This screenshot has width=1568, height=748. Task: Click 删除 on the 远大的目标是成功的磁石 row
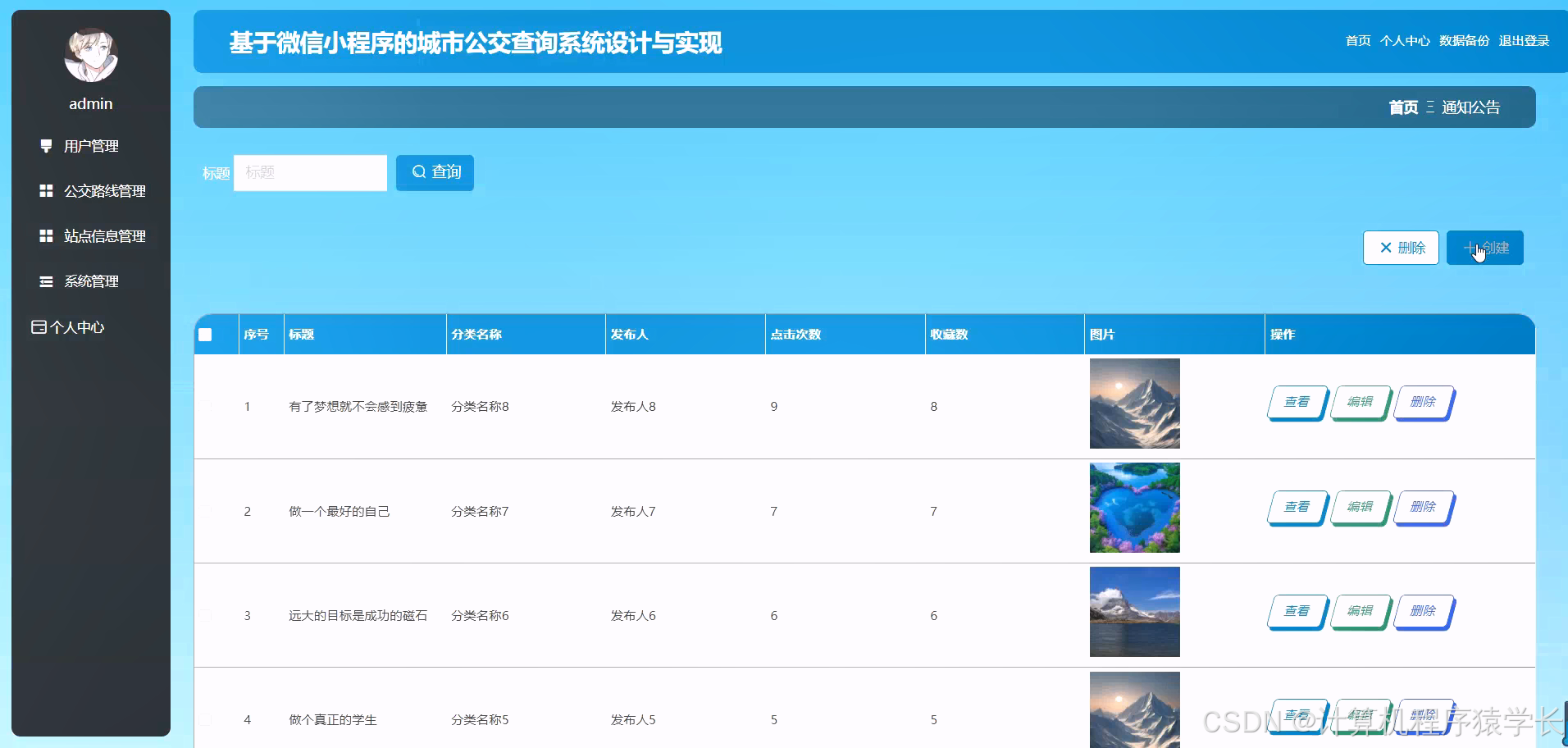1424,611
